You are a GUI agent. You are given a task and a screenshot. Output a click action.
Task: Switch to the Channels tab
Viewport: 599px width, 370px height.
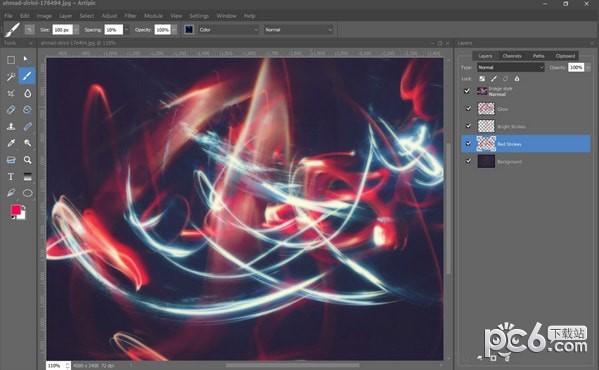click(x=512, y=56)
